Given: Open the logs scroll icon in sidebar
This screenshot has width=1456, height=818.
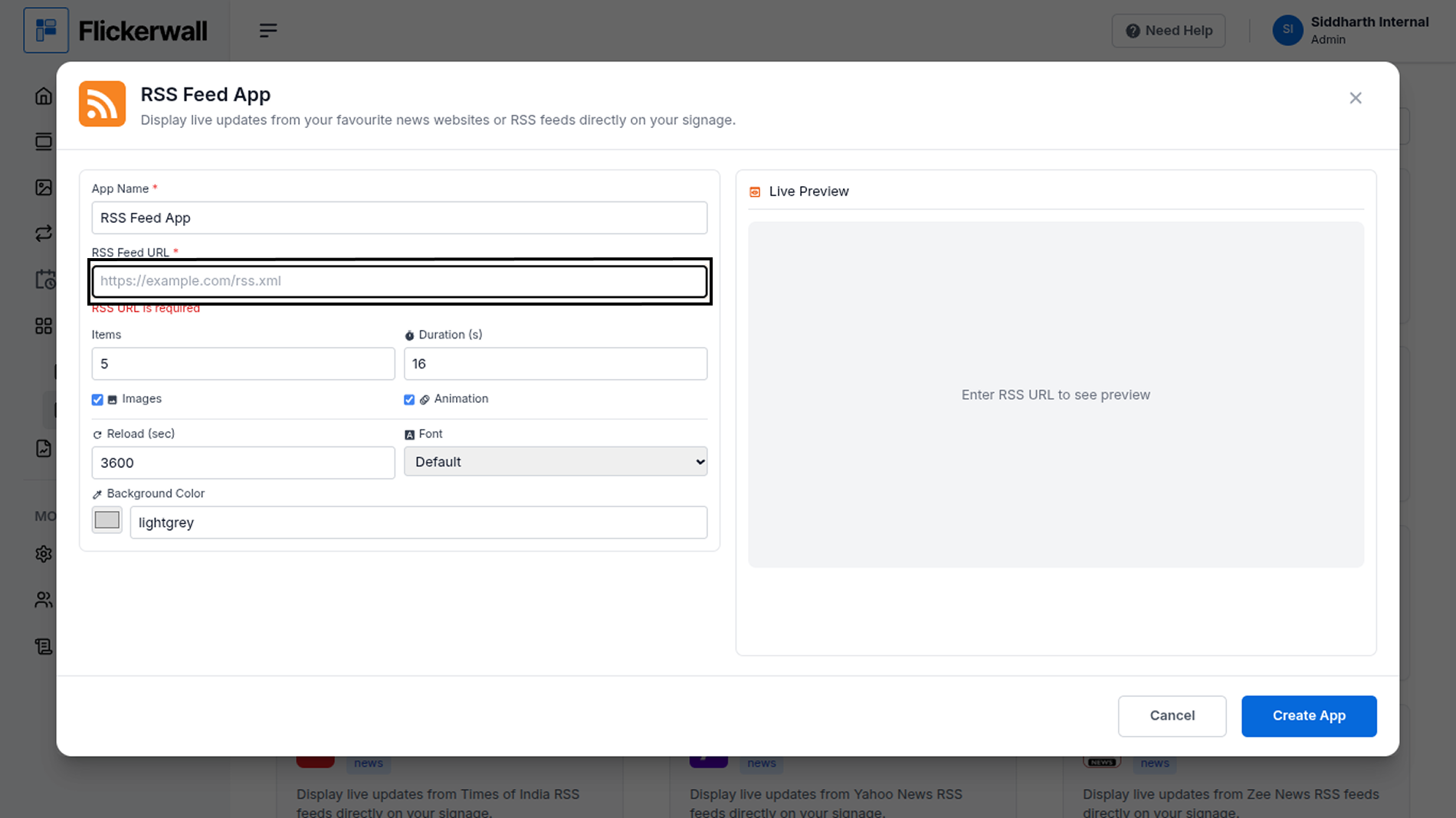Looking at the screenshot, I should pos(44,646).
